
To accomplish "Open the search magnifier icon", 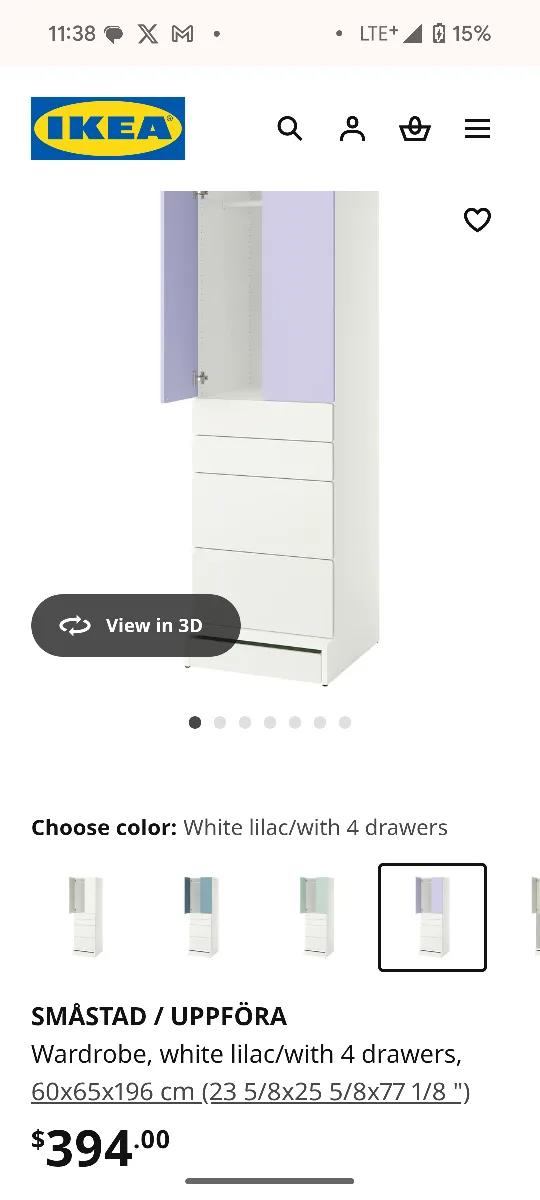I will [x=290, y=129].
